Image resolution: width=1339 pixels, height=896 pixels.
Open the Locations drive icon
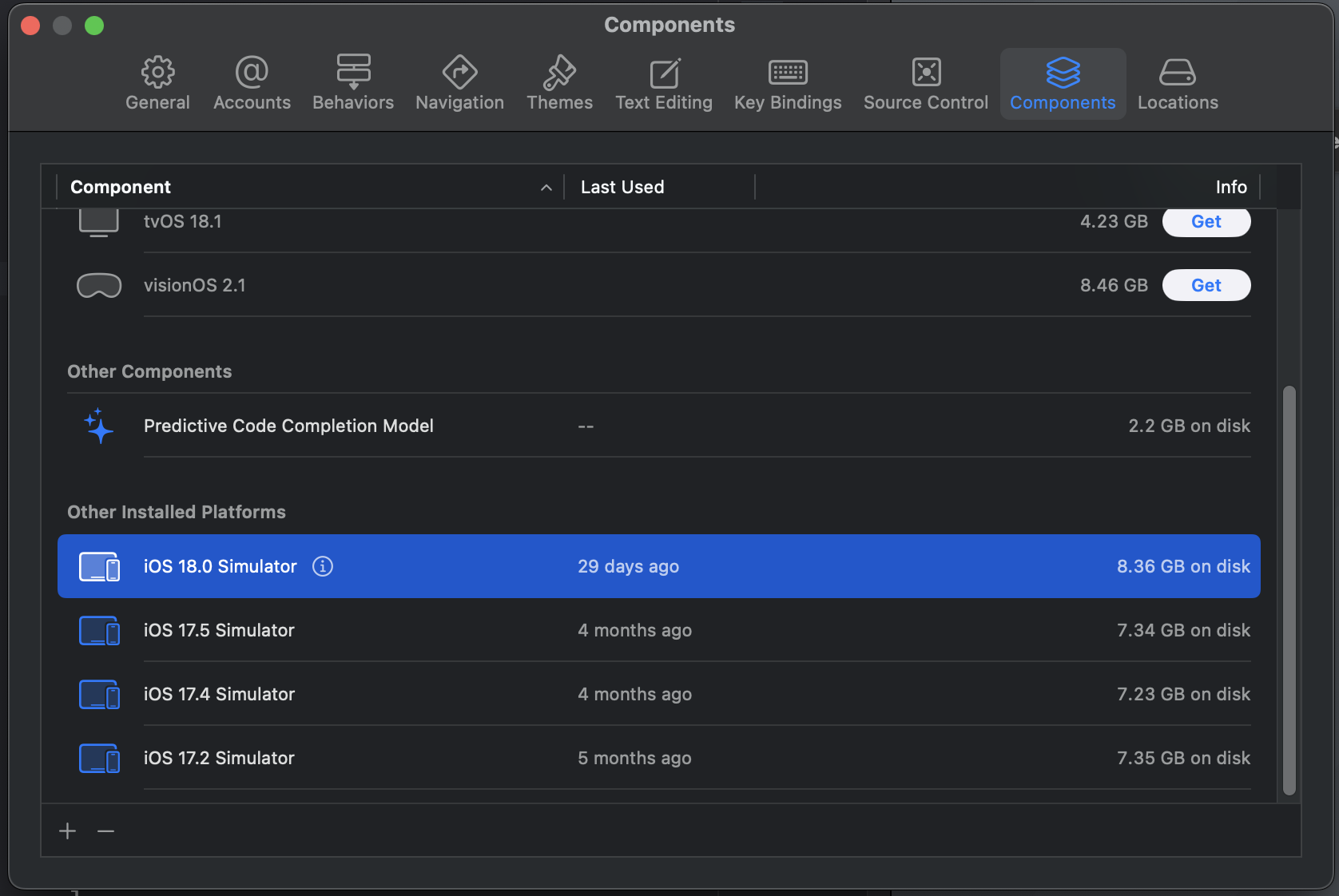click(x=1178, y=72)
